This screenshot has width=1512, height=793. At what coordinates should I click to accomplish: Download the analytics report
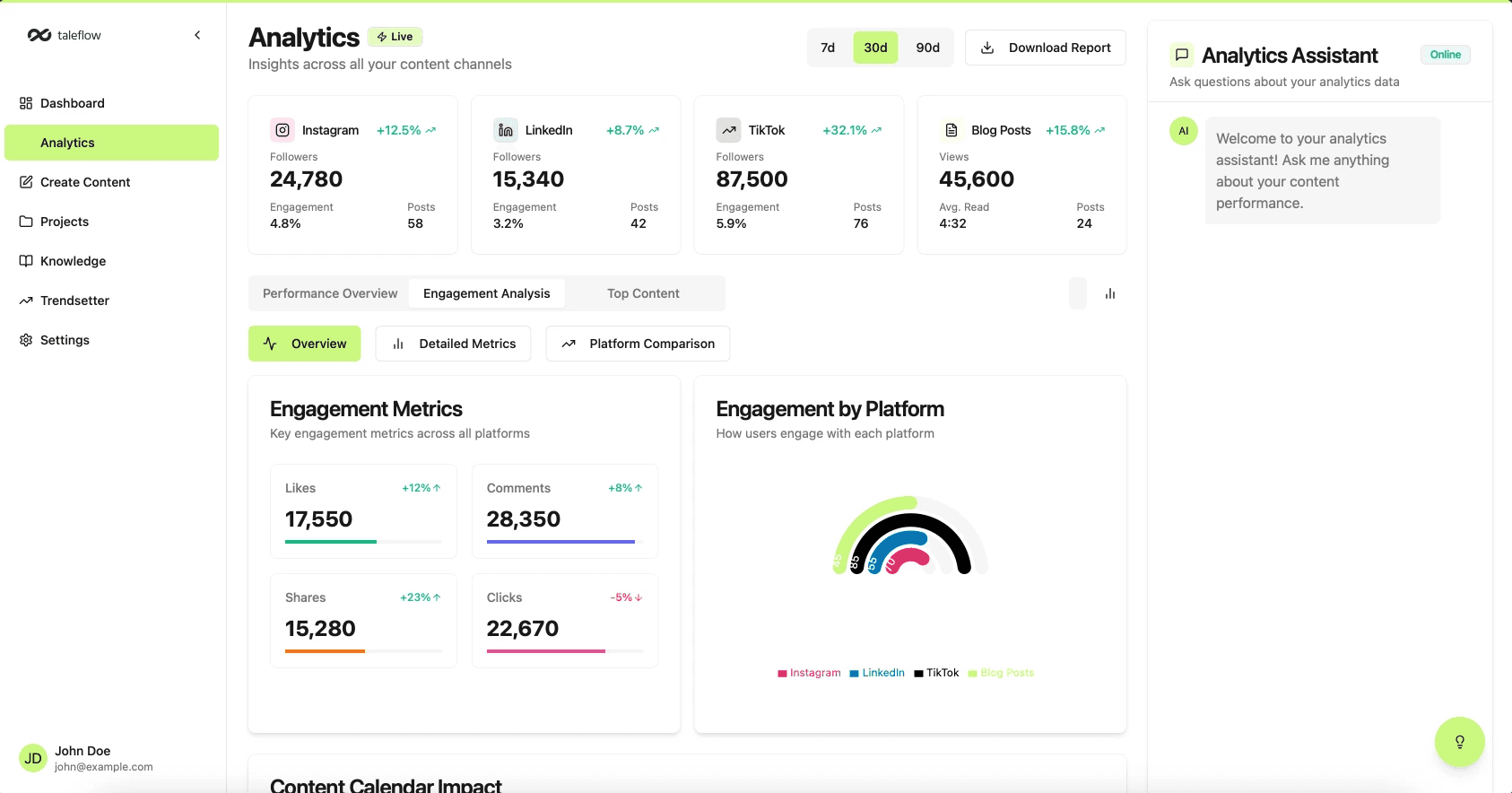click(1046, 48)
